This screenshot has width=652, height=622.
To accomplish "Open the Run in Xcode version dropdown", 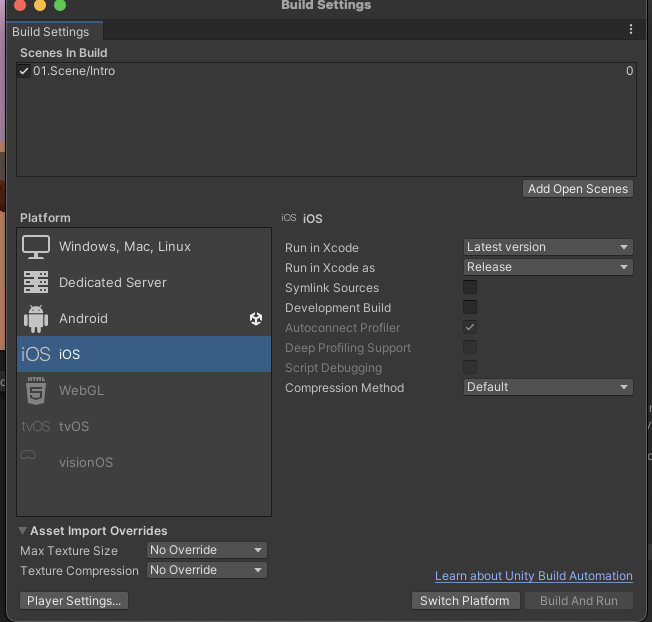I will tap(548, 247).
